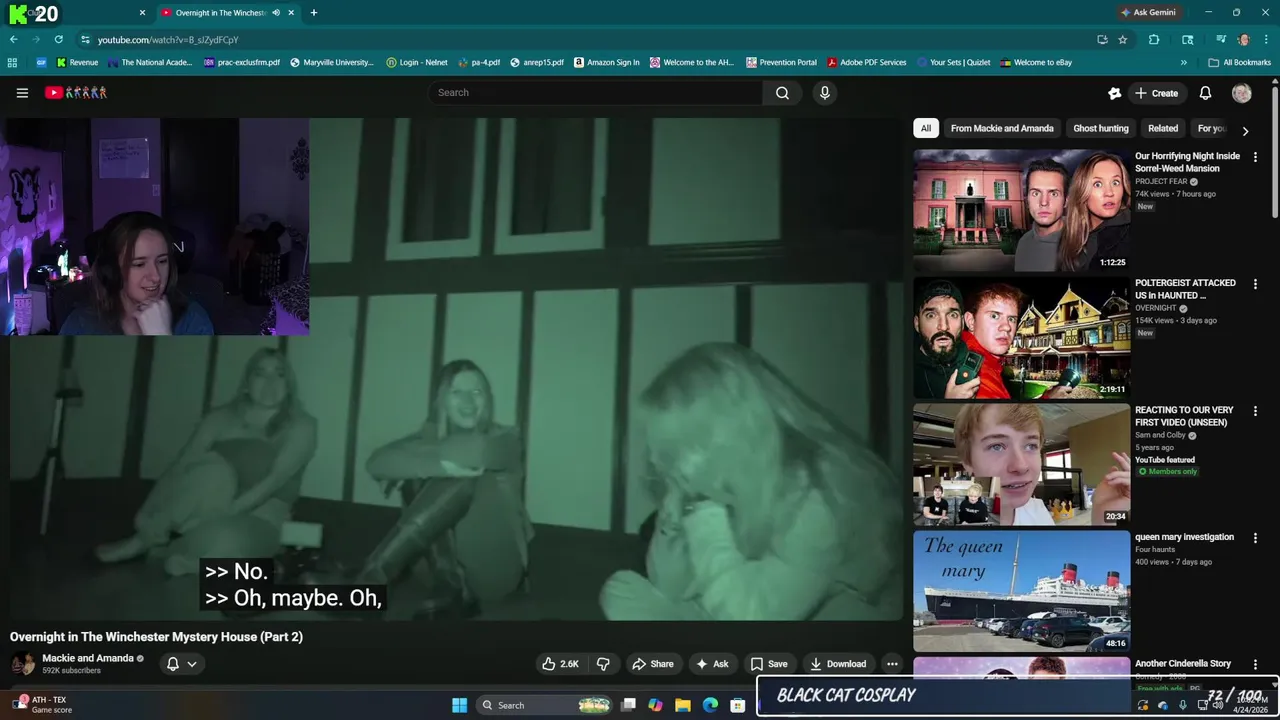1280x720 pixels.
Task: Open the Maryville University bookmark
Action: (x=332, y=62)
